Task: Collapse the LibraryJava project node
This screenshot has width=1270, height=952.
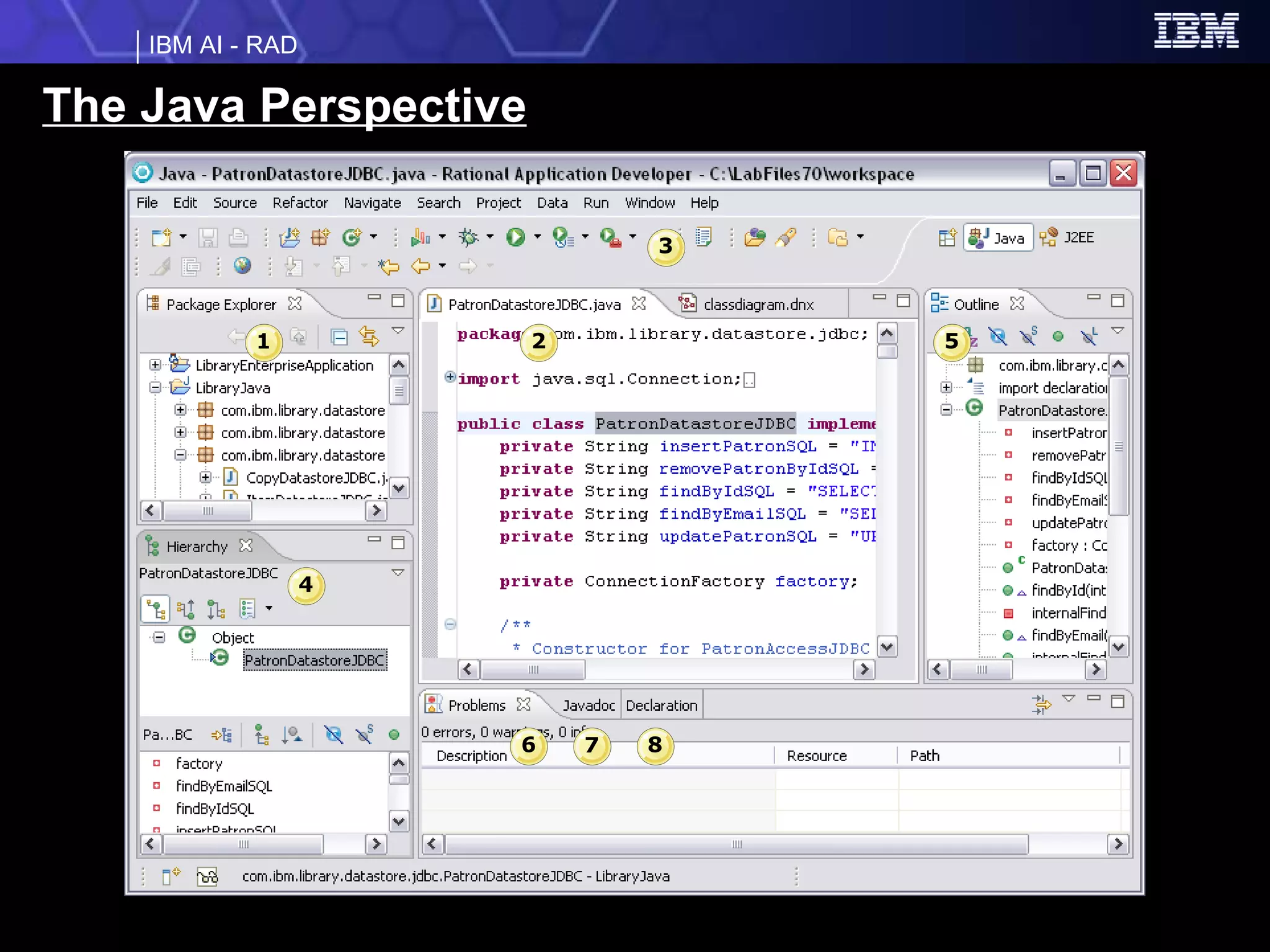Action: coord(155,387)
